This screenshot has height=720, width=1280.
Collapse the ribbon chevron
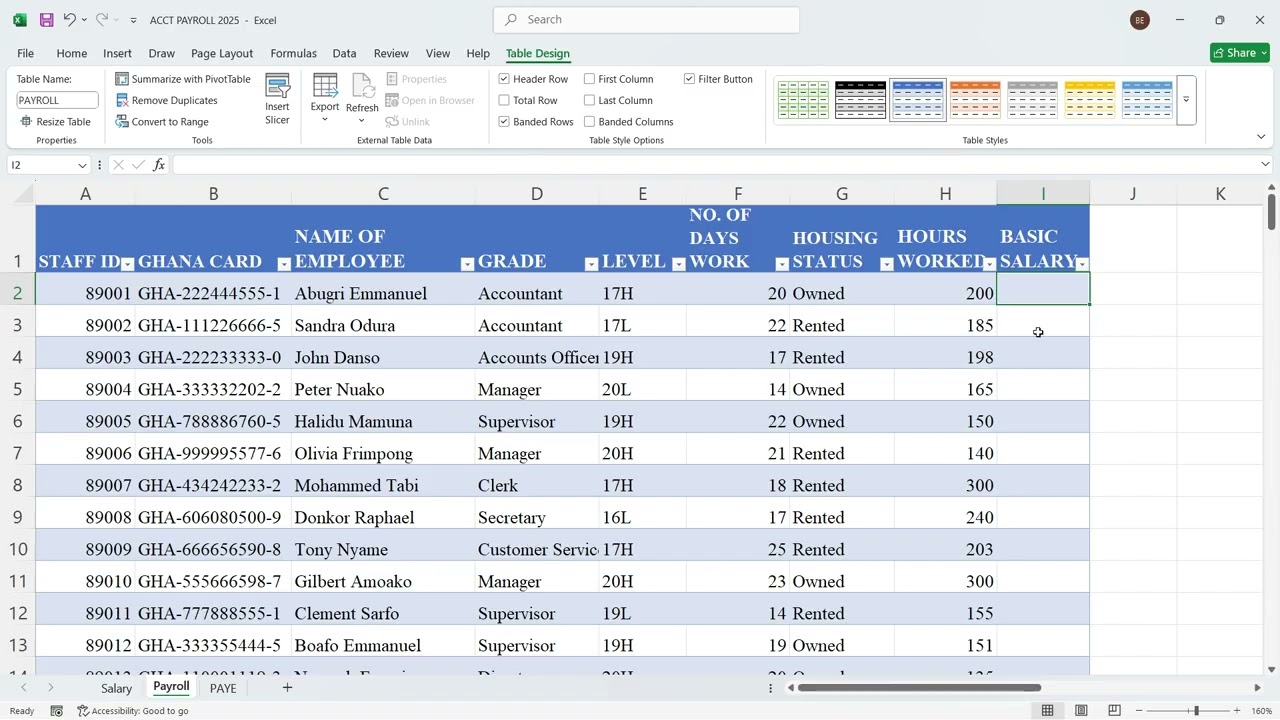pos(1262,137)
